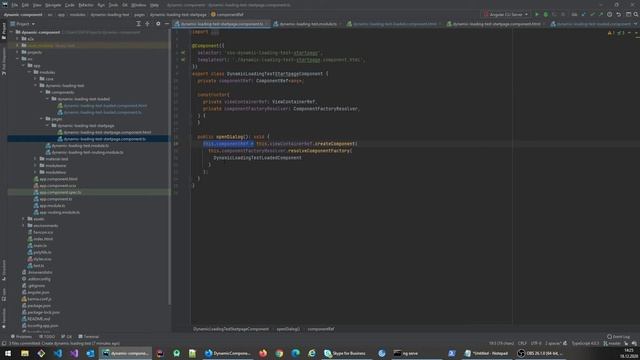Select karma.conf.js in the project tree
Image resolution: width=640 pixels, height=360 pixels.
36,299
